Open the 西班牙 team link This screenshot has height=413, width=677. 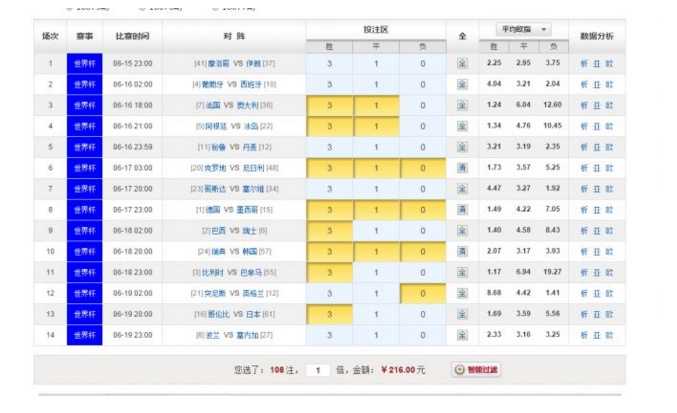pos(251,85)
